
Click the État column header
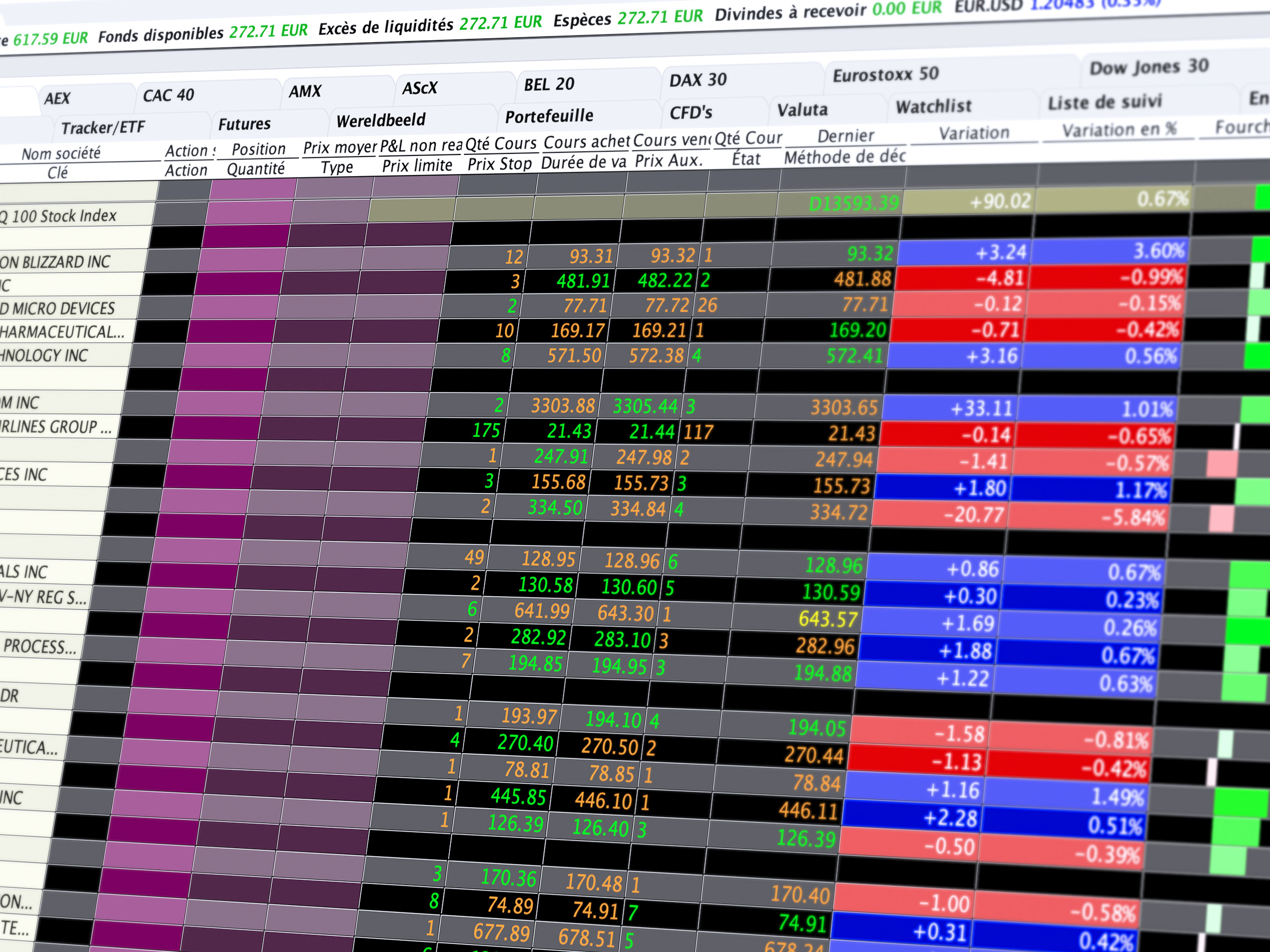coord(746,158)
